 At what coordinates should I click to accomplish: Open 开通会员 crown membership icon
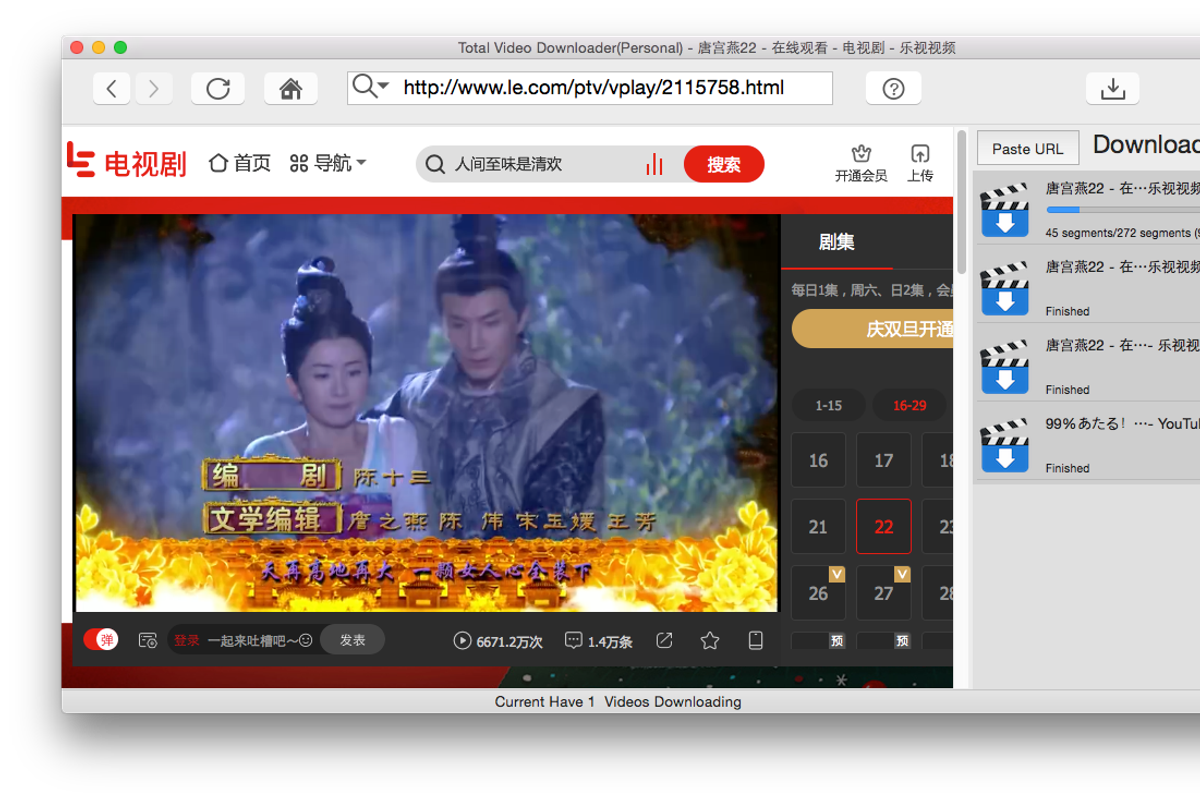pyautogui.click(x=861, y=164)
